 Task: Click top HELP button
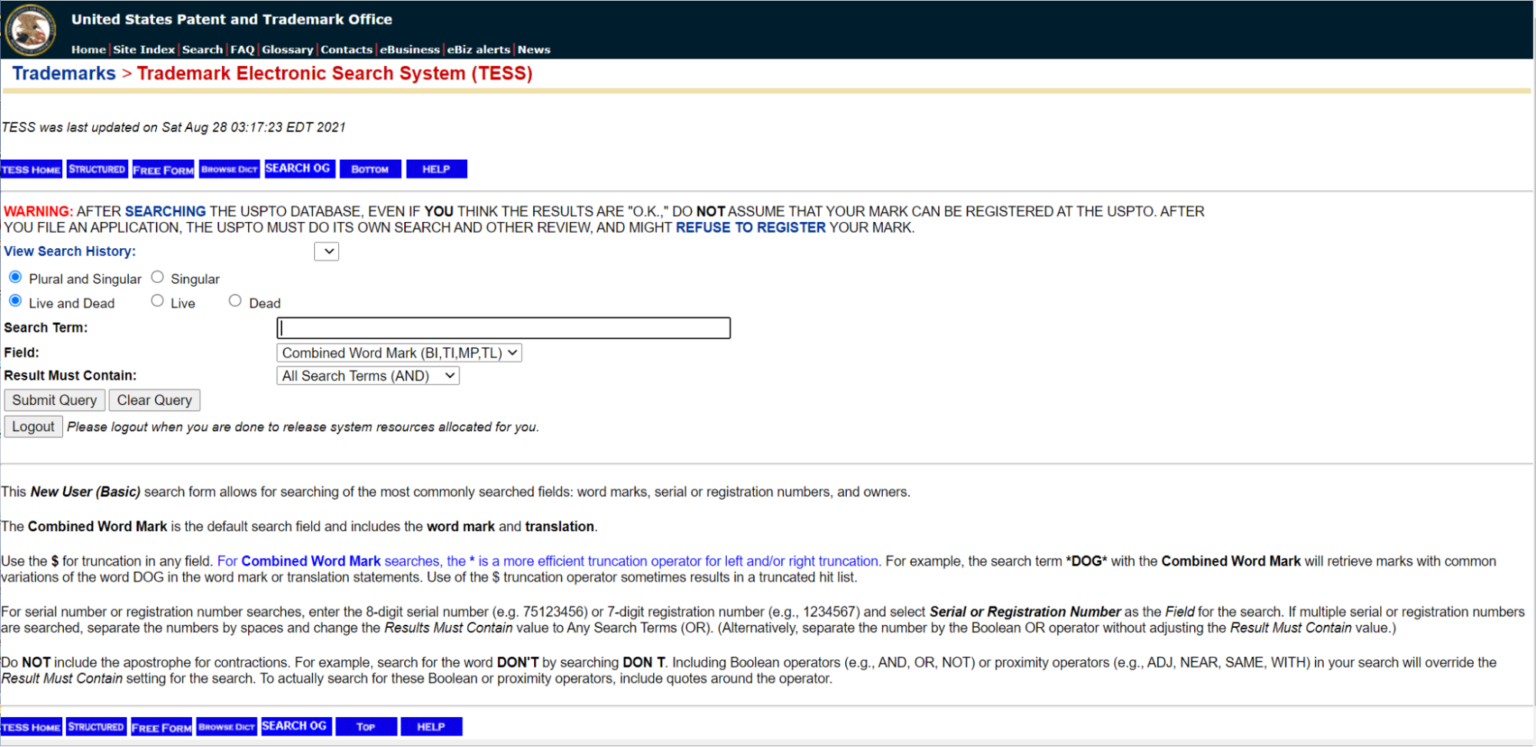click(x=436, y=170)
